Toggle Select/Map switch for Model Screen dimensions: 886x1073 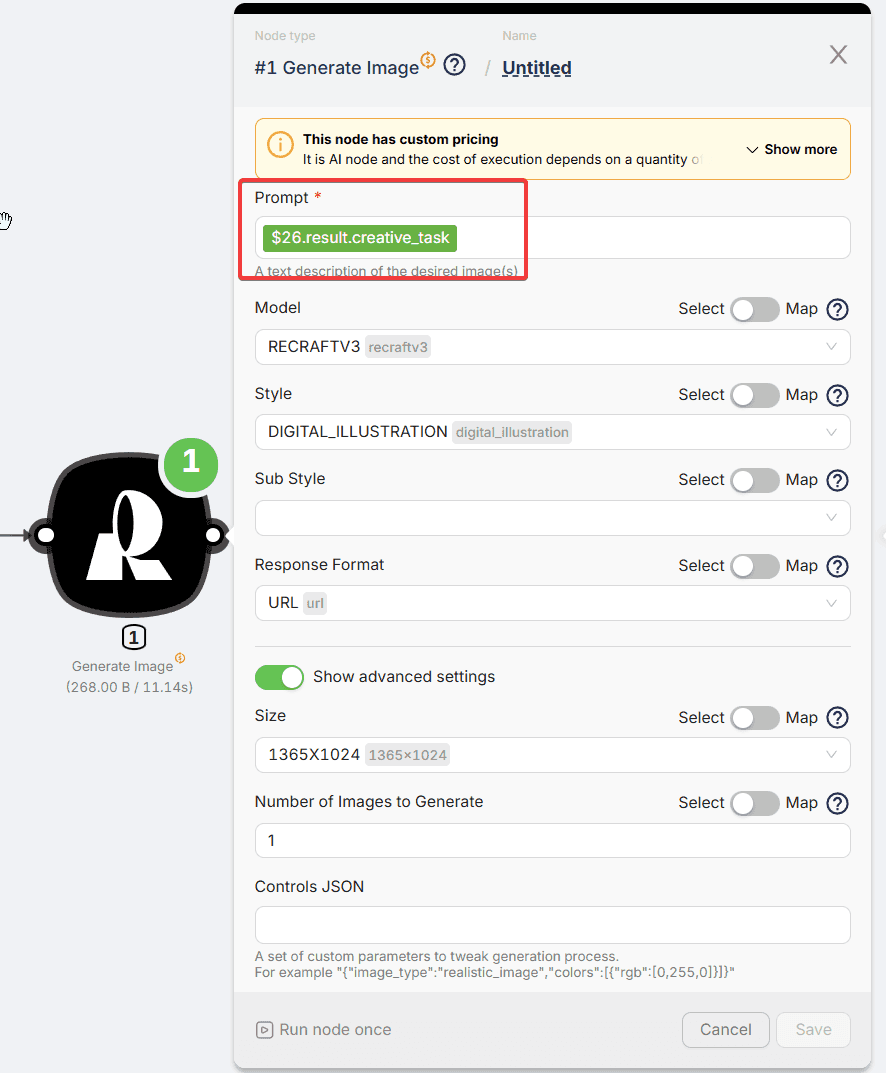[754, 309]
